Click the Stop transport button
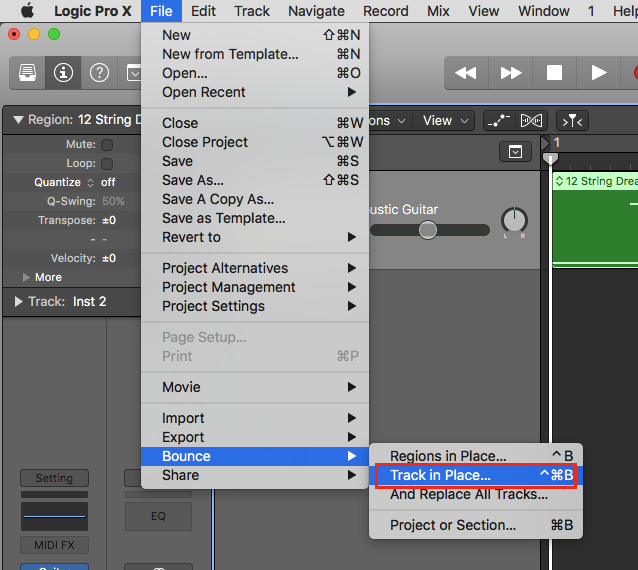638x570 pixels. 554,73
